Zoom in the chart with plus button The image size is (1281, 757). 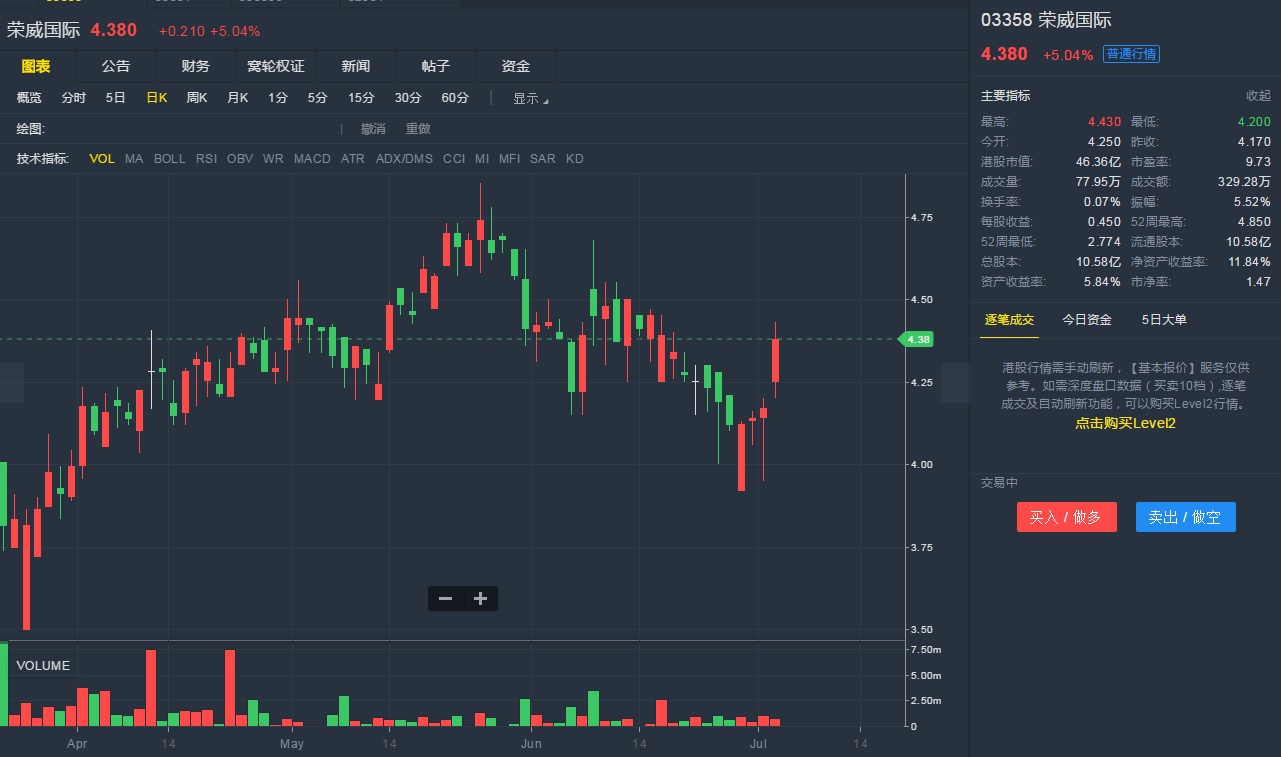point(480,599)
